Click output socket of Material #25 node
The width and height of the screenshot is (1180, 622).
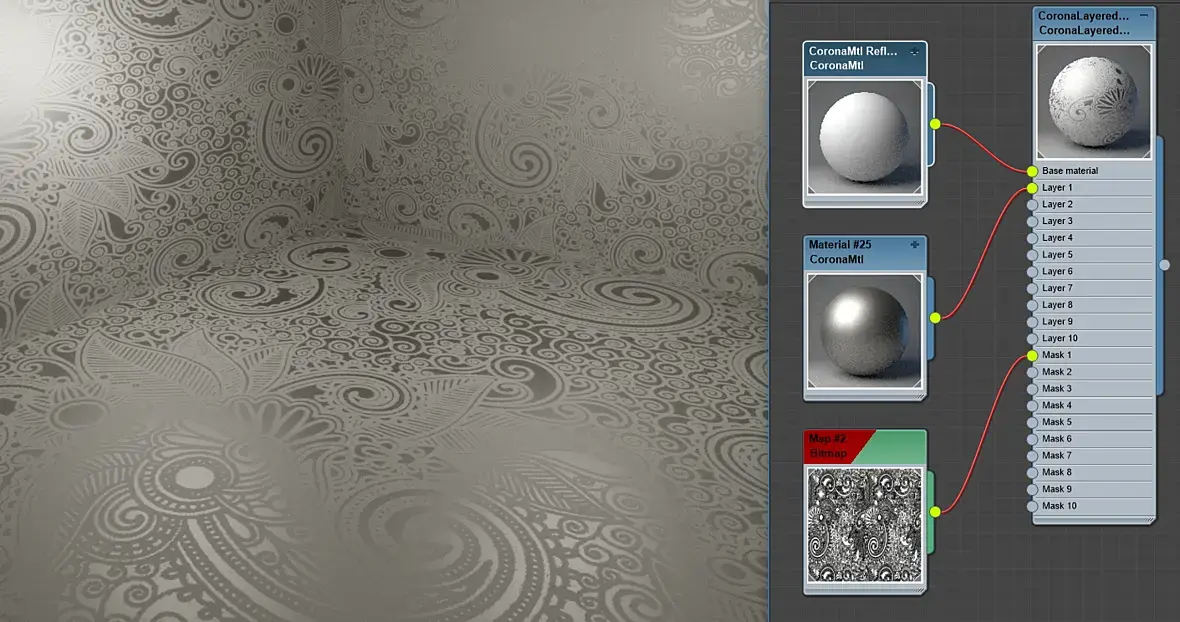935,318
